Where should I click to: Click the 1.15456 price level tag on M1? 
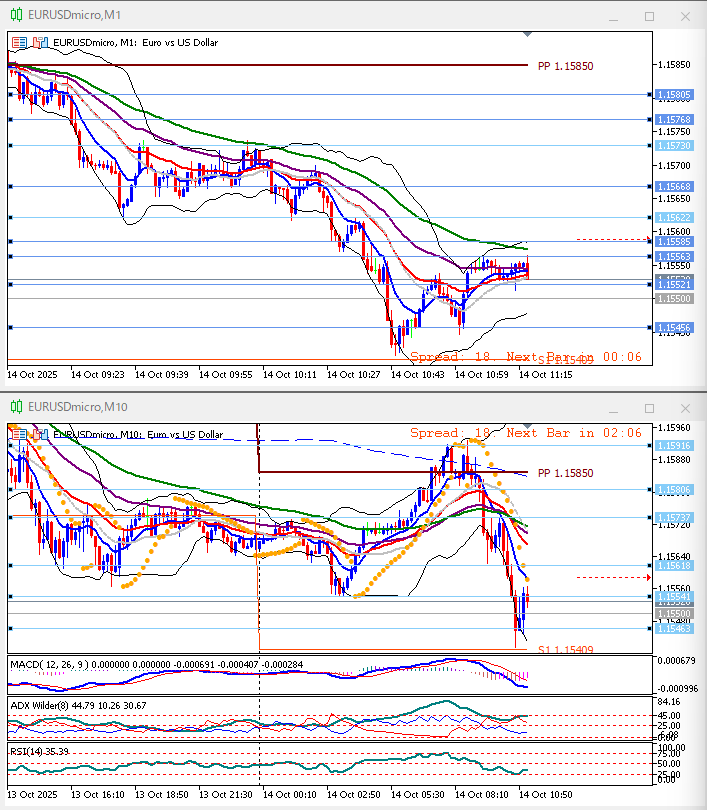coord(675,327)
